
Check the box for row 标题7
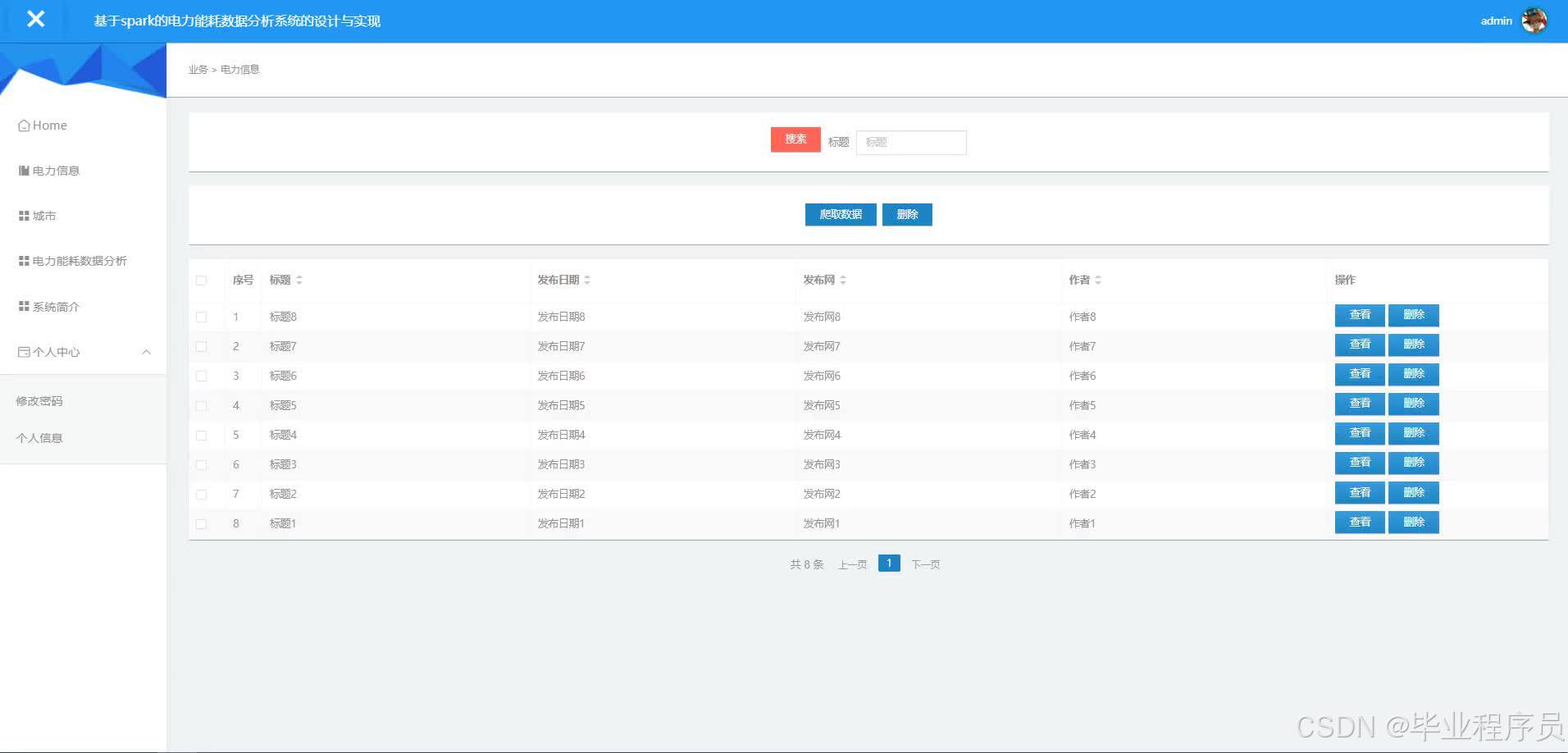(201, 346)
